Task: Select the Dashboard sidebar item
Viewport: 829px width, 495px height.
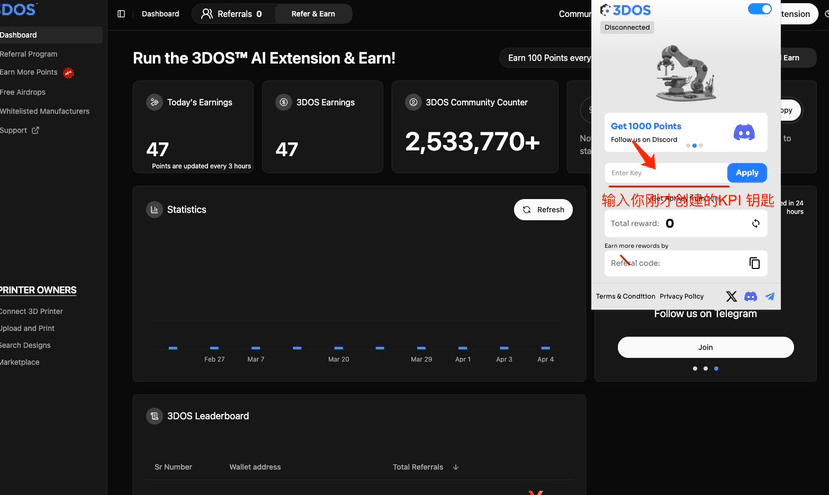Action: (x=51, y=35)
